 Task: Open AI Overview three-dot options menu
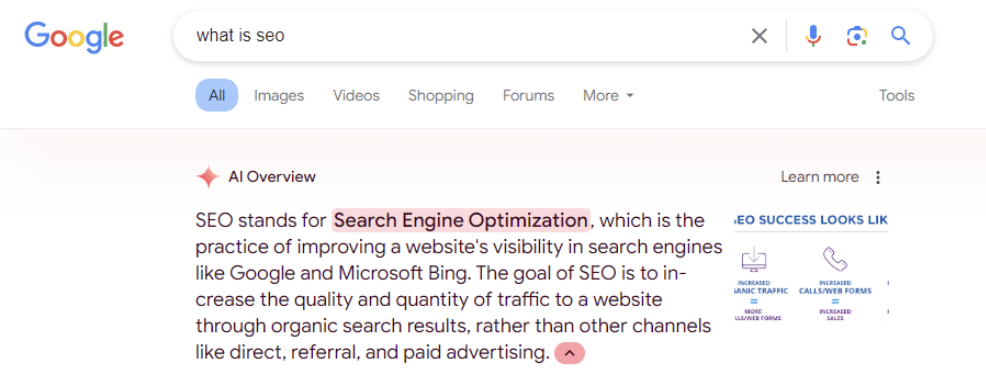878,177
